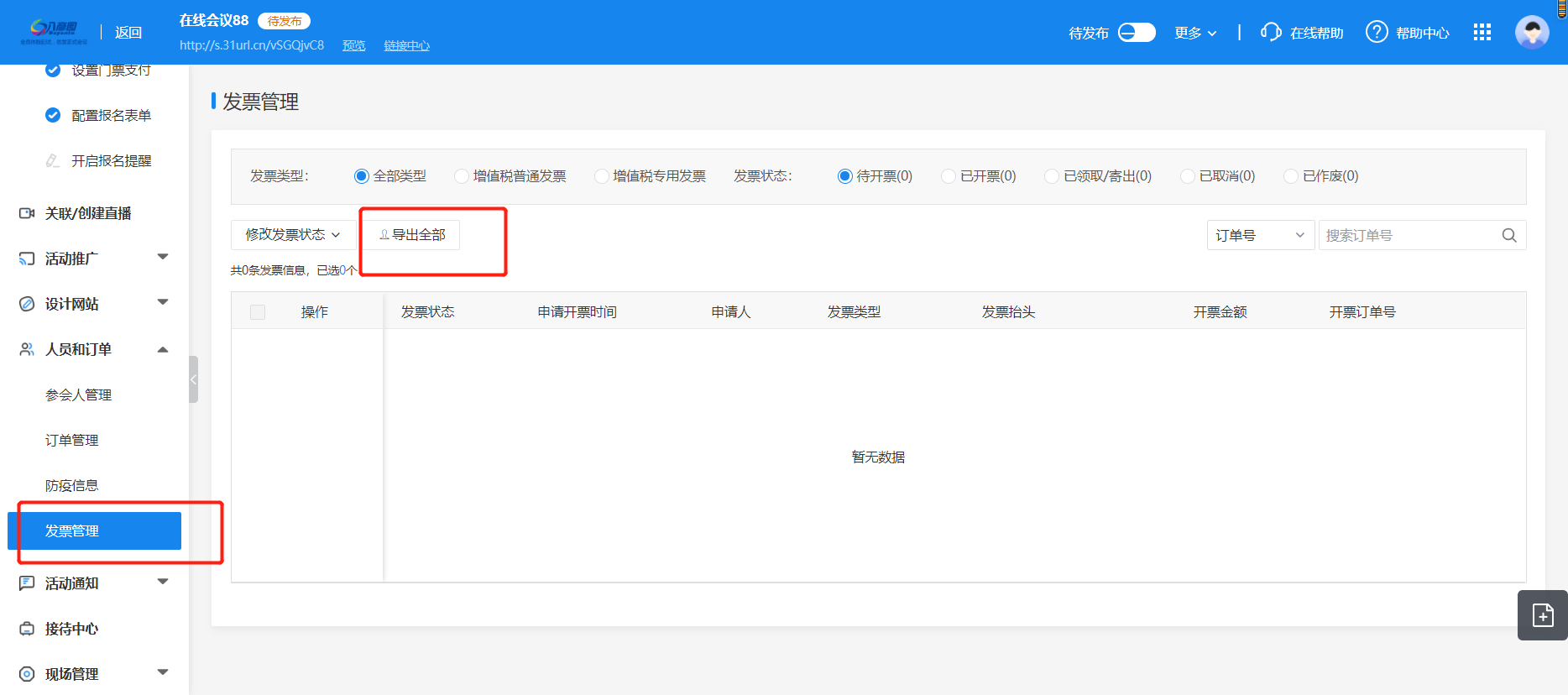This screenshot has height=695, width=1568.
Task: Select 增值税普通发票 invoice type
Action: [462, 176]
